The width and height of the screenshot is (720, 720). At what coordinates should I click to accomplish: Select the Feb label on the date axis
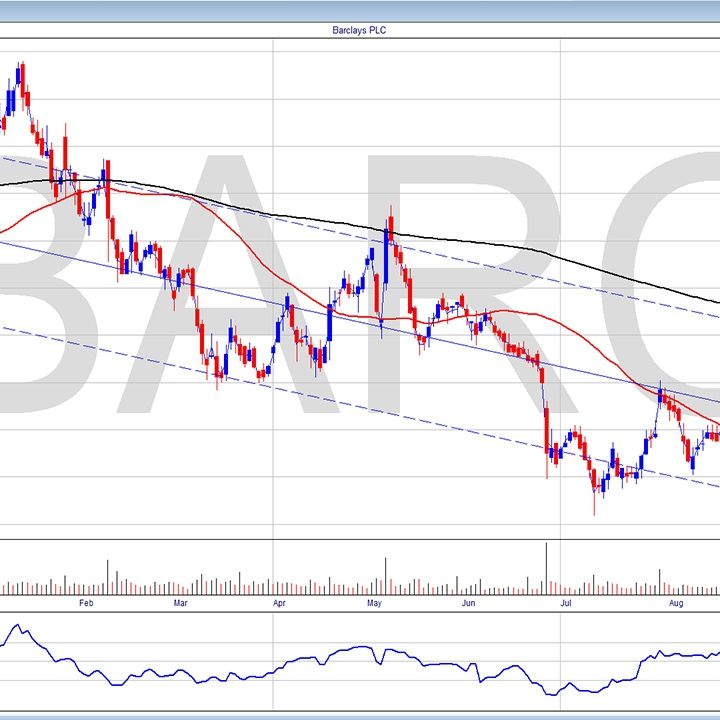[x=85, y=603]
